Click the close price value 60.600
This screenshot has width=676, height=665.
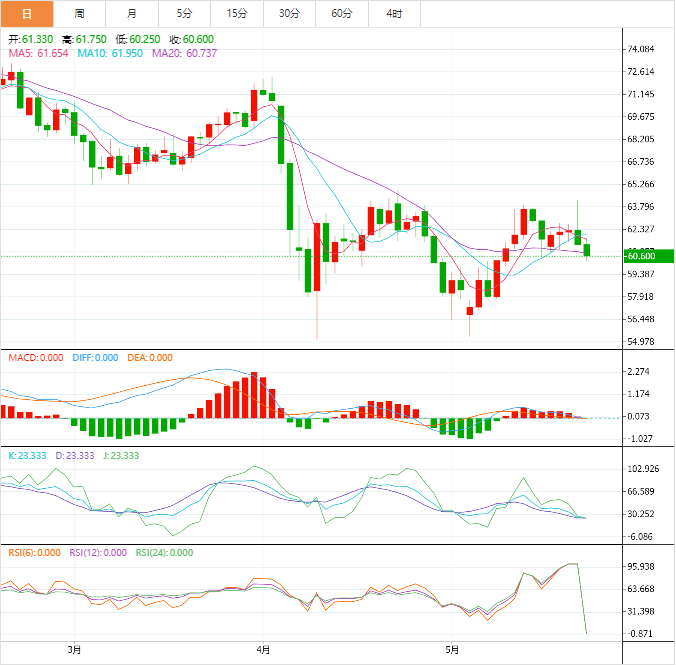click(x=198, y=39)
